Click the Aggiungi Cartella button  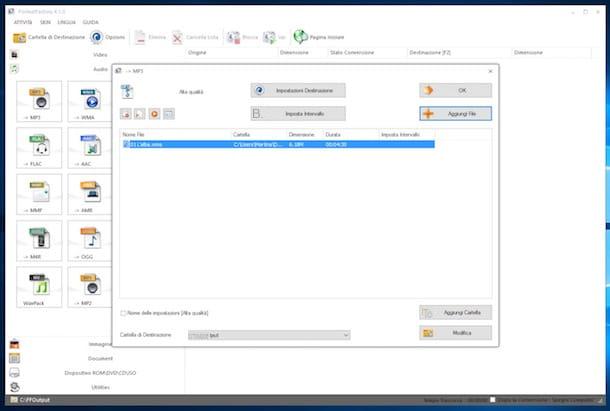coord(455,313)
